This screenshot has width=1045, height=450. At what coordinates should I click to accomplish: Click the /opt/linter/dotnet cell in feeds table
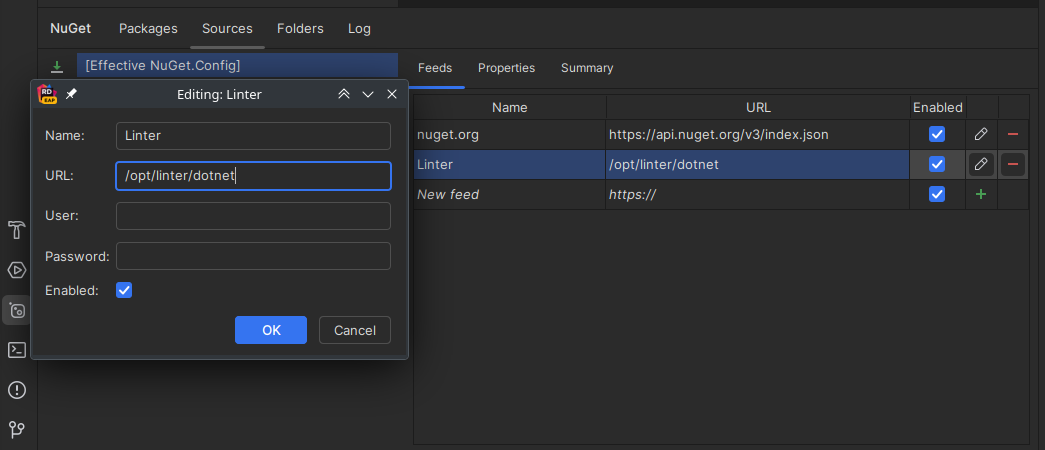[758, 164]
